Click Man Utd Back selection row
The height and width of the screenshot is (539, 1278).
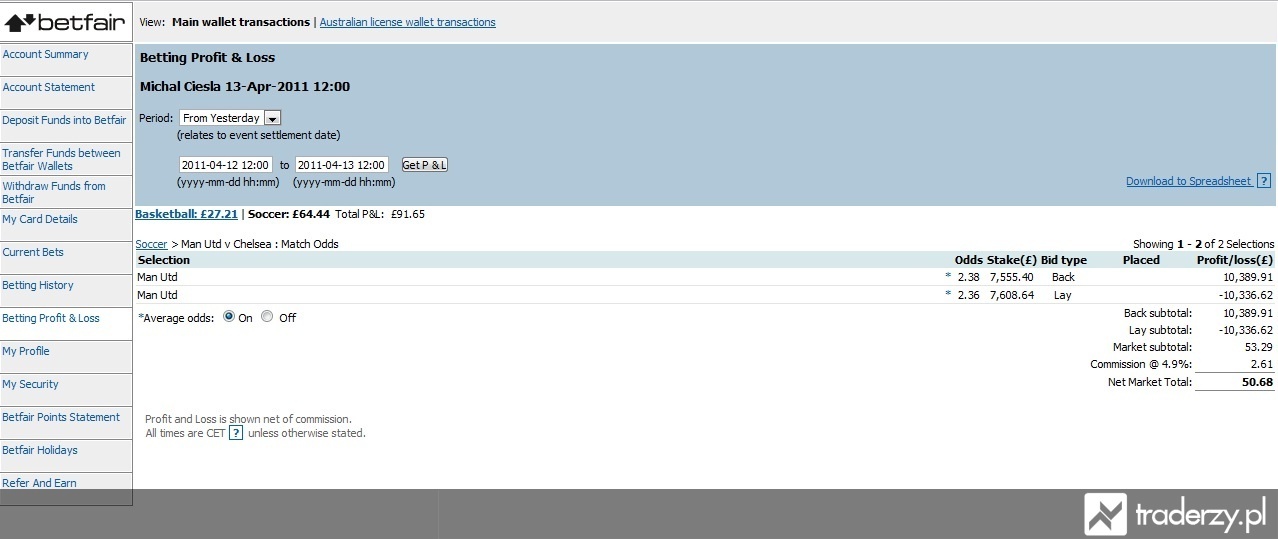705,277
